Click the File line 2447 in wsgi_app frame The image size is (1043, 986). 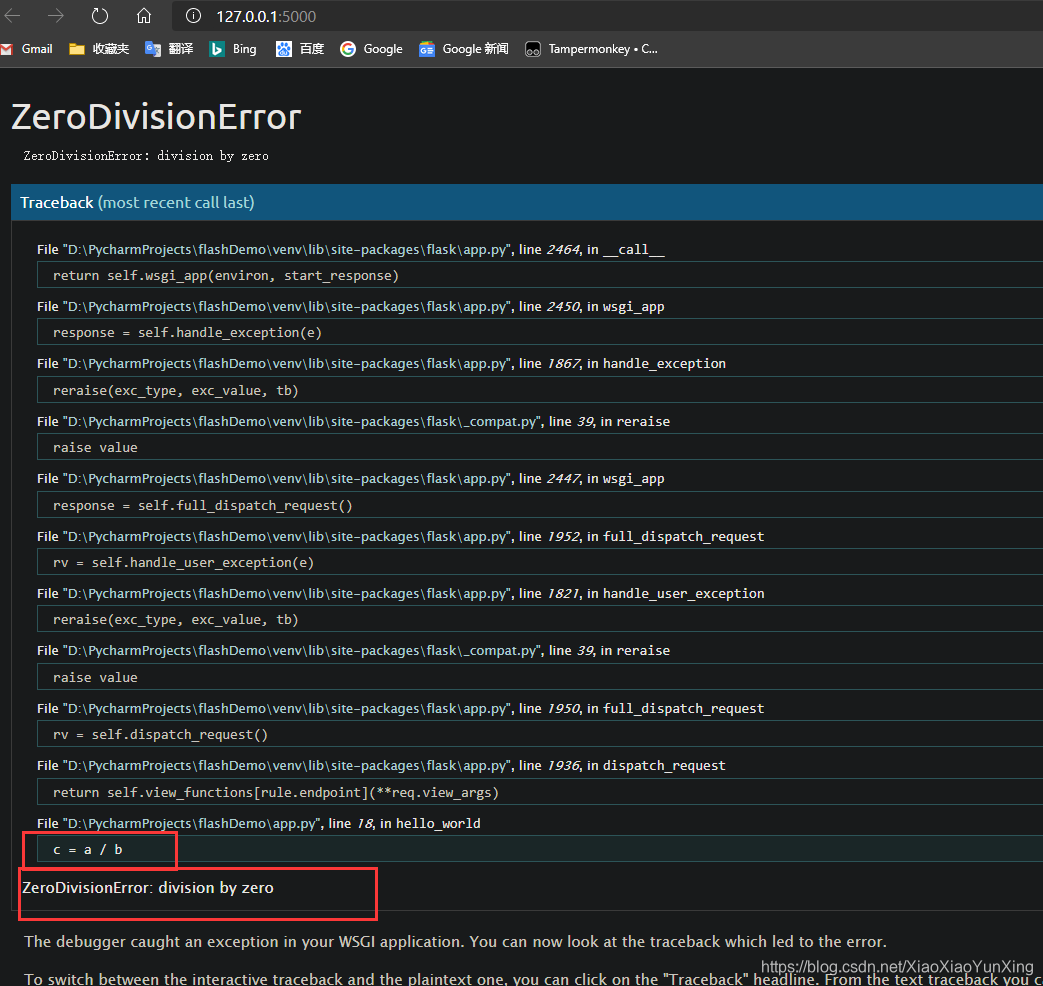coord(351,479)
